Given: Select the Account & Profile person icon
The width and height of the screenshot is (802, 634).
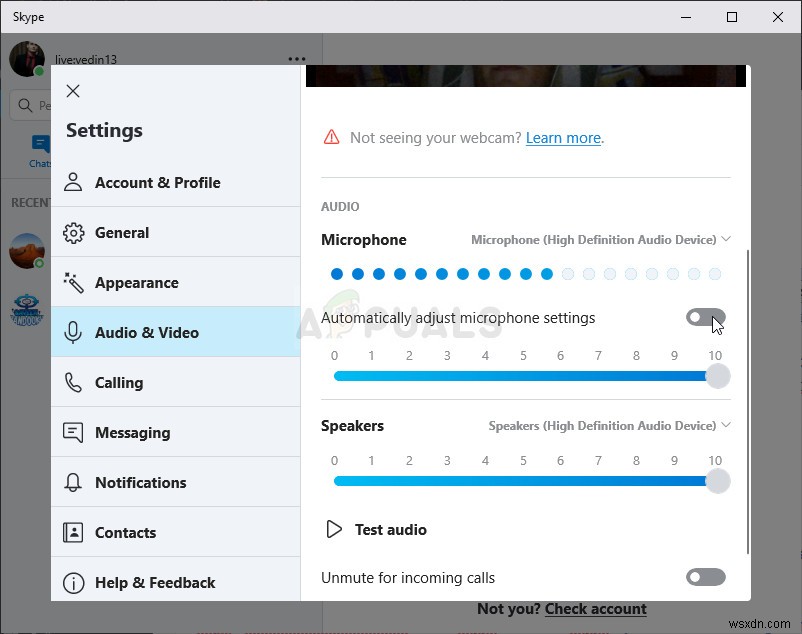Looking at the screenshot, I should 72,182.
